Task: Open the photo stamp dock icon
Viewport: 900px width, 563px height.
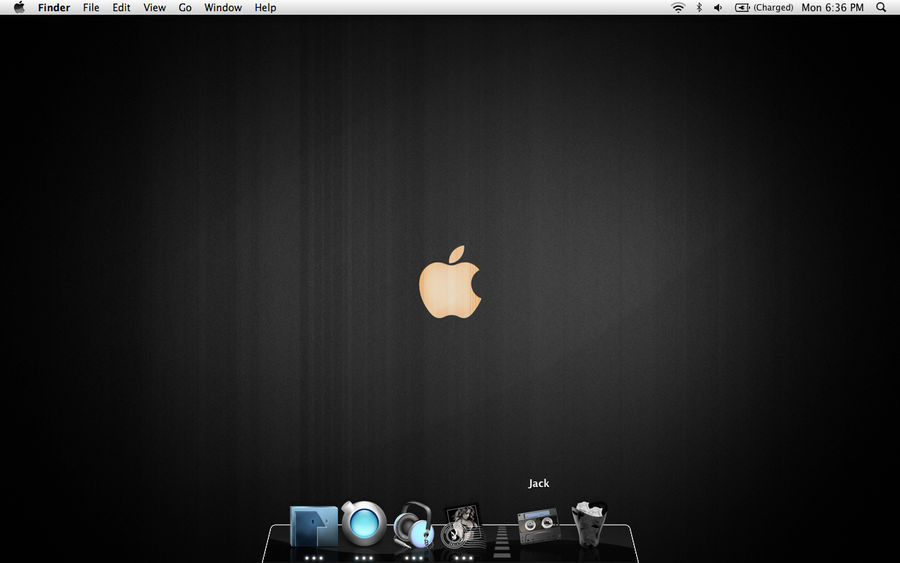Action: pyautogui.click(x=463, y=526)
